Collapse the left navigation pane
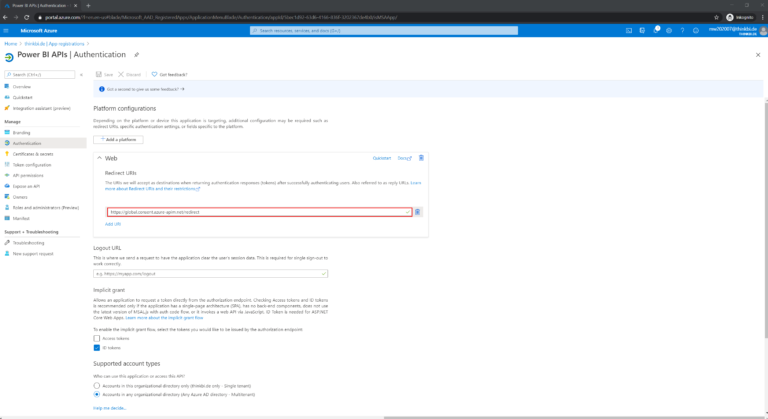 [x=82, y=74]
